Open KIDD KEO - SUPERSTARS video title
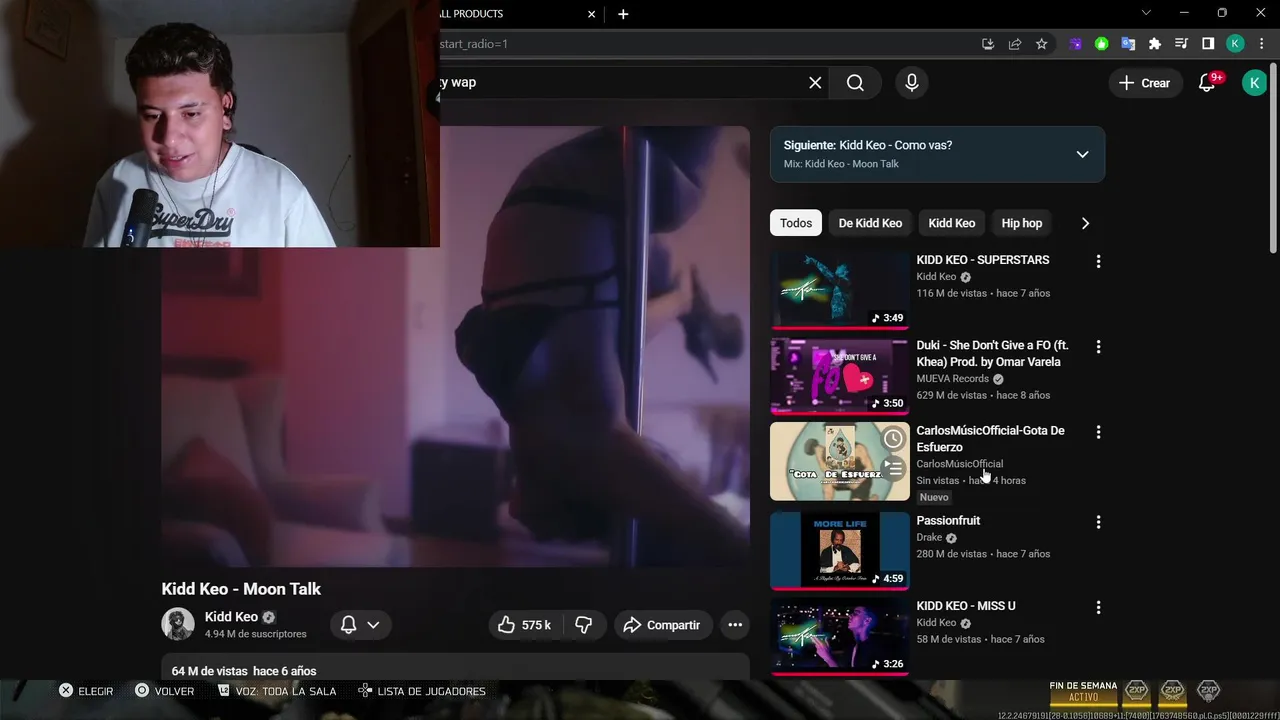1280x720 pixels. (x=983, y=260)
